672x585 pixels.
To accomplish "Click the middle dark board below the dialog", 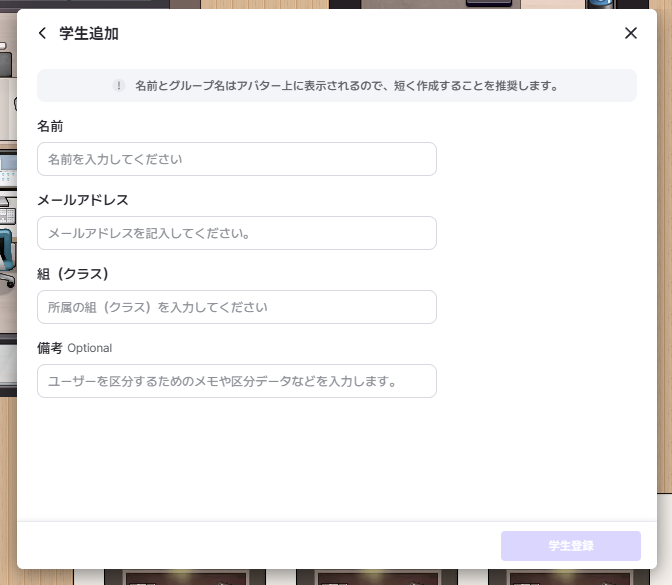I will [x=376, y=577].
